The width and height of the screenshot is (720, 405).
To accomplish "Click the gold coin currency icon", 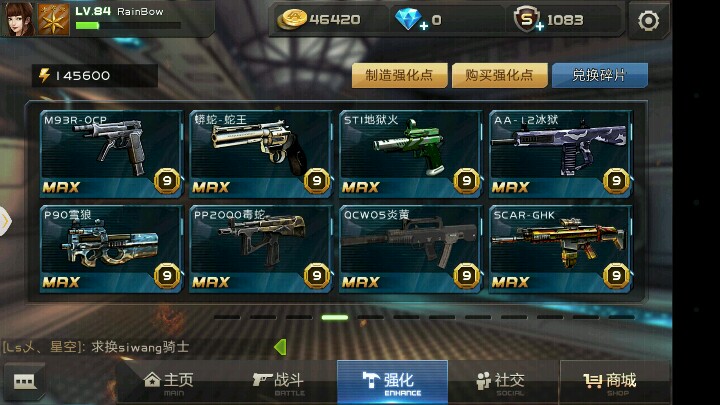I will point(292,19).
